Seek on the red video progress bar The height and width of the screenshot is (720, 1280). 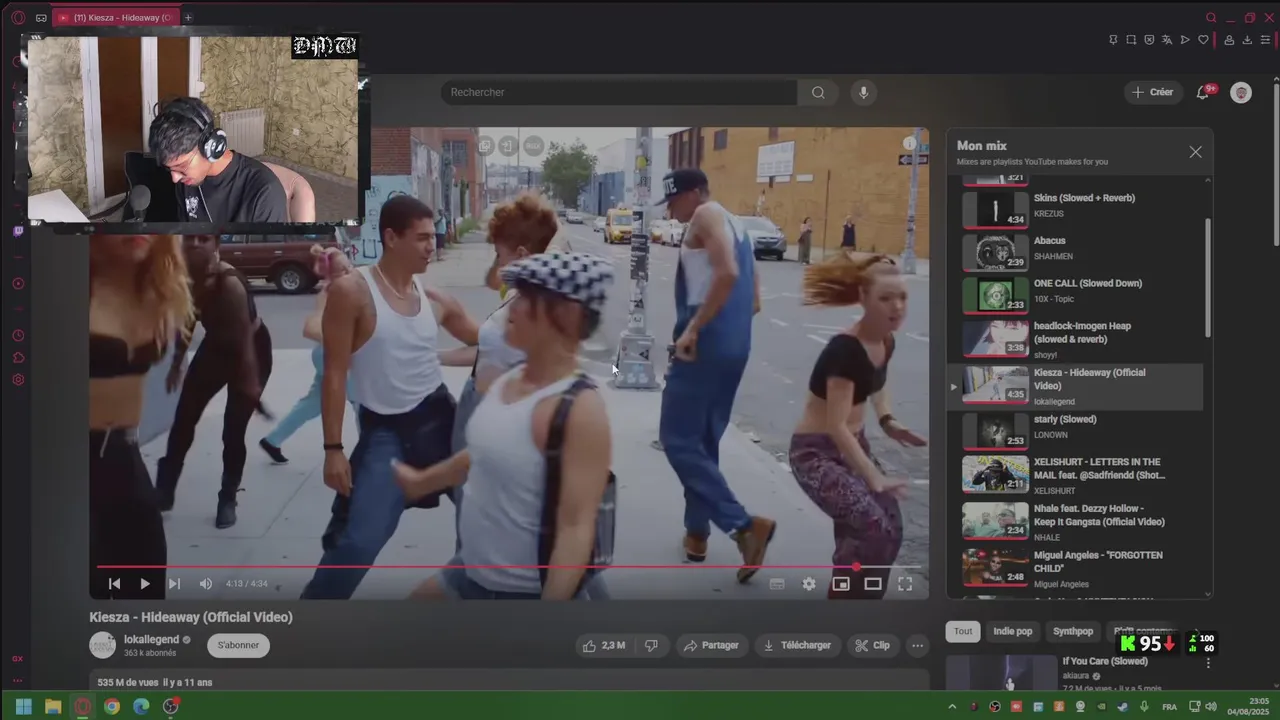click(509, 567)
